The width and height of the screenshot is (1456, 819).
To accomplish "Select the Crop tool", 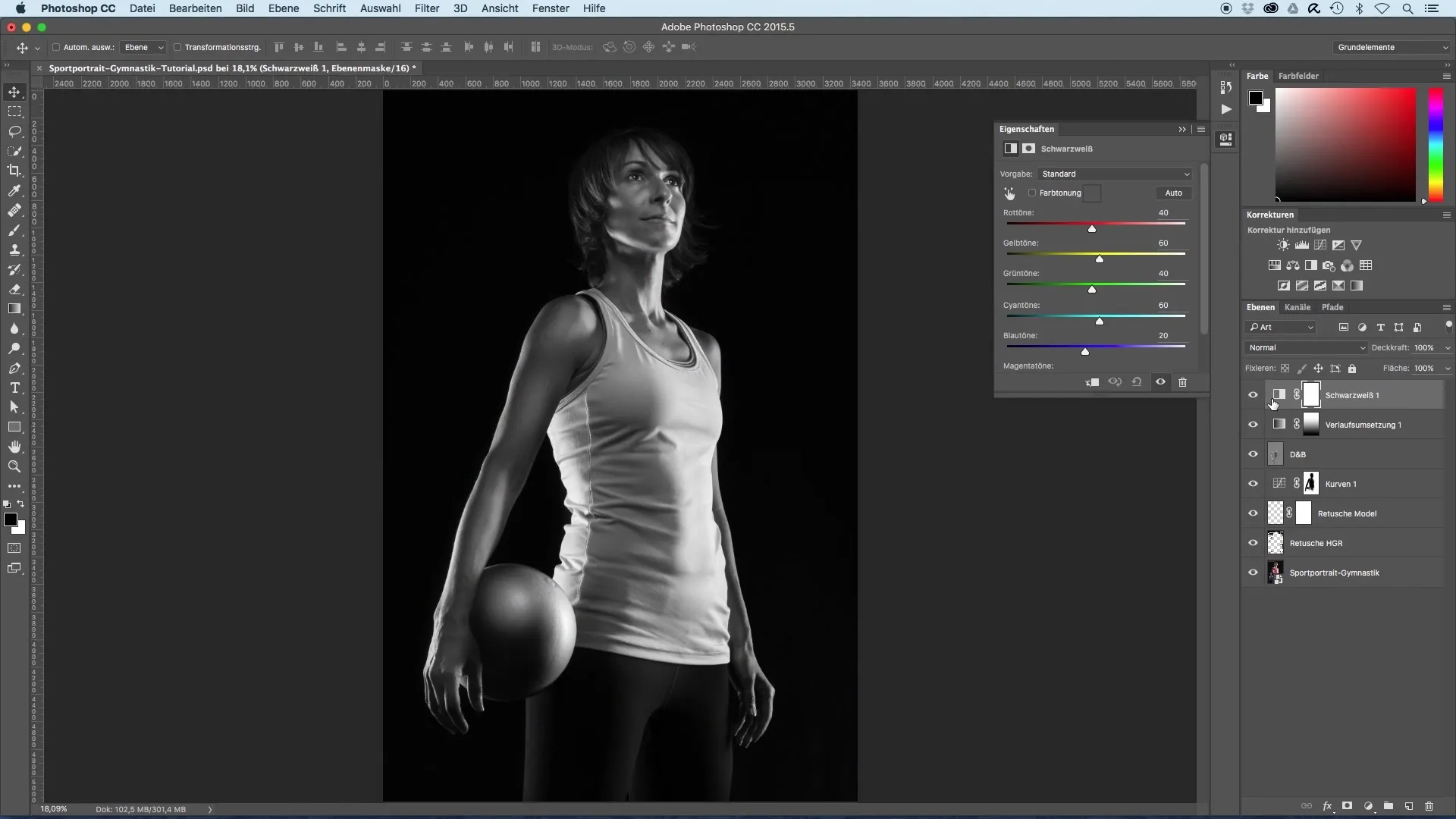I will (x=14, y=171).
